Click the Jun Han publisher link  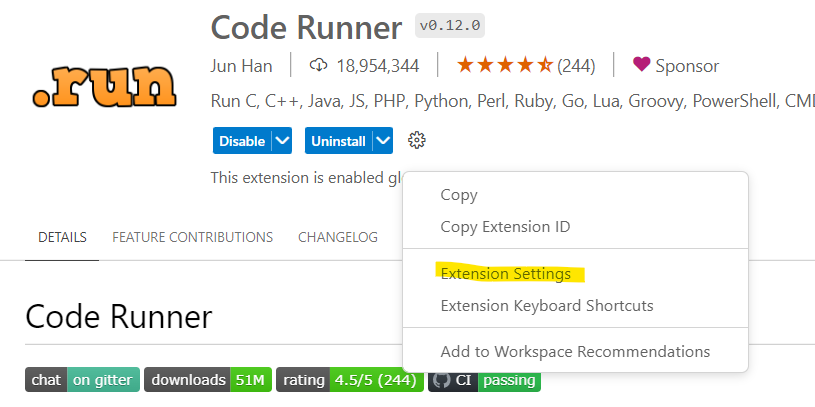[x=241, y=66]
